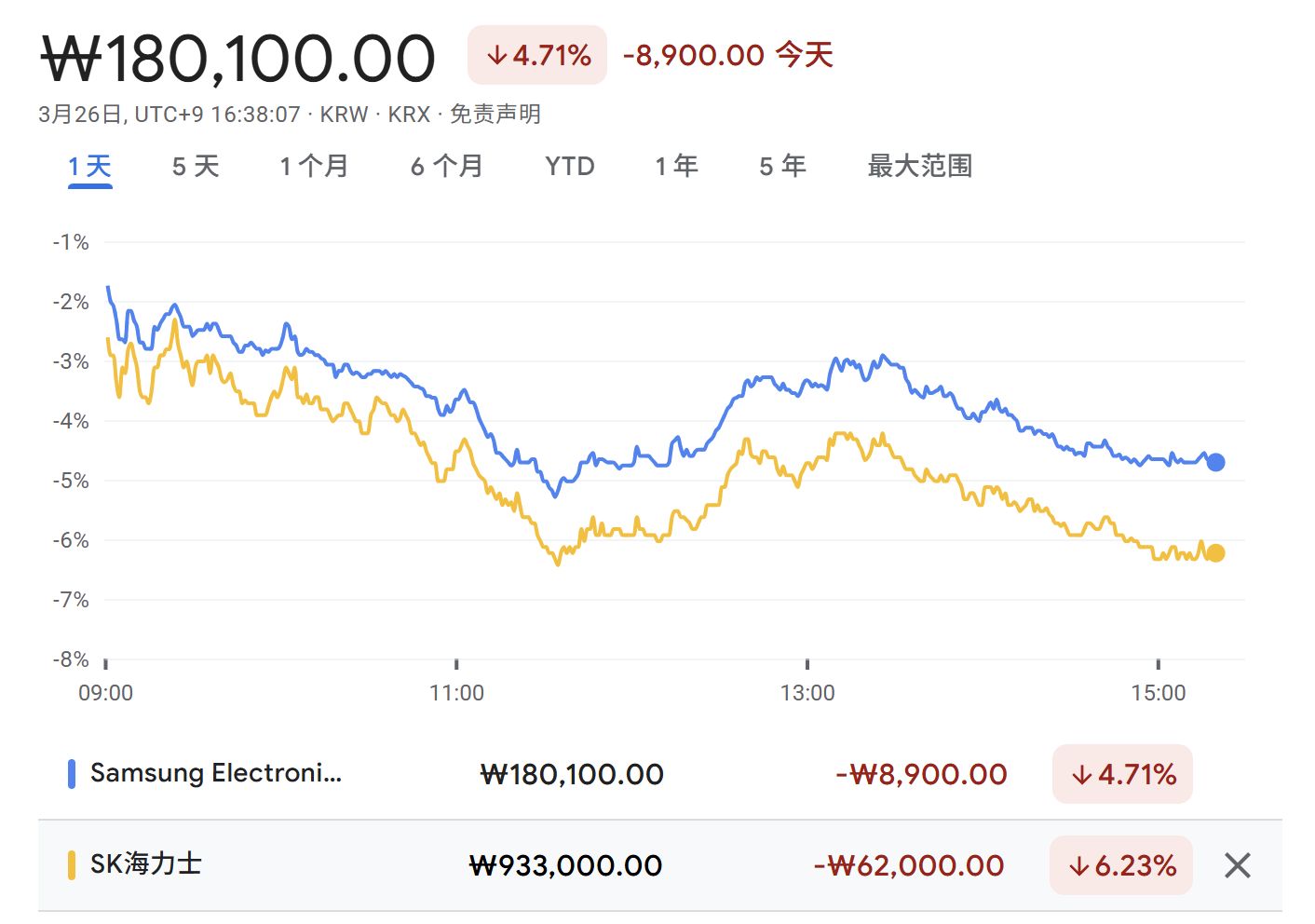1315x924 pixels.
Task: Click the ↓4.71% badge beside main price
Action: 537,56
